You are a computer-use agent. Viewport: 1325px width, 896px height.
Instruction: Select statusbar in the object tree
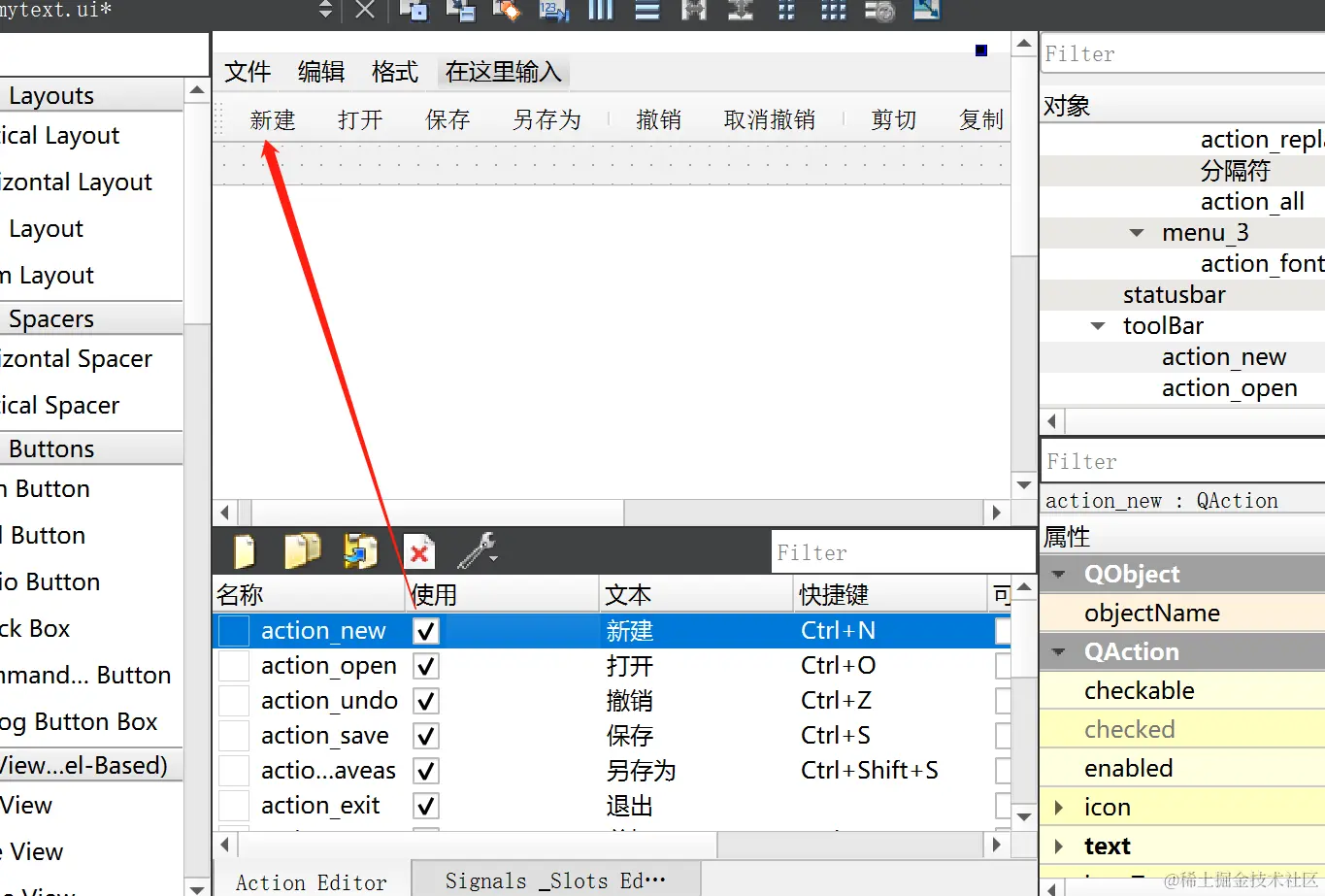click(1174, 295)
